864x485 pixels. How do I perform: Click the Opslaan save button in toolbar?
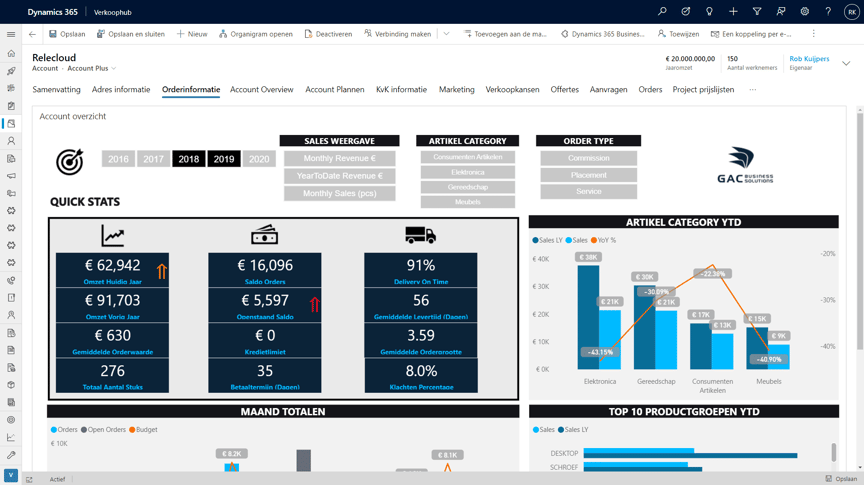pyautogui.click(x=67, y=34)
